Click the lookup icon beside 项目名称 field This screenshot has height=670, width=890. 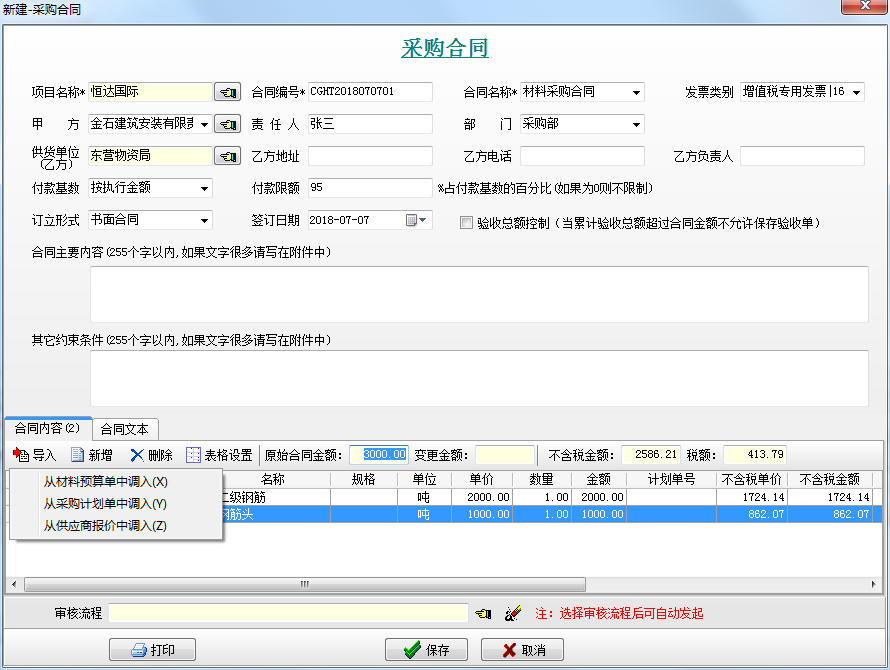point(228,92)
